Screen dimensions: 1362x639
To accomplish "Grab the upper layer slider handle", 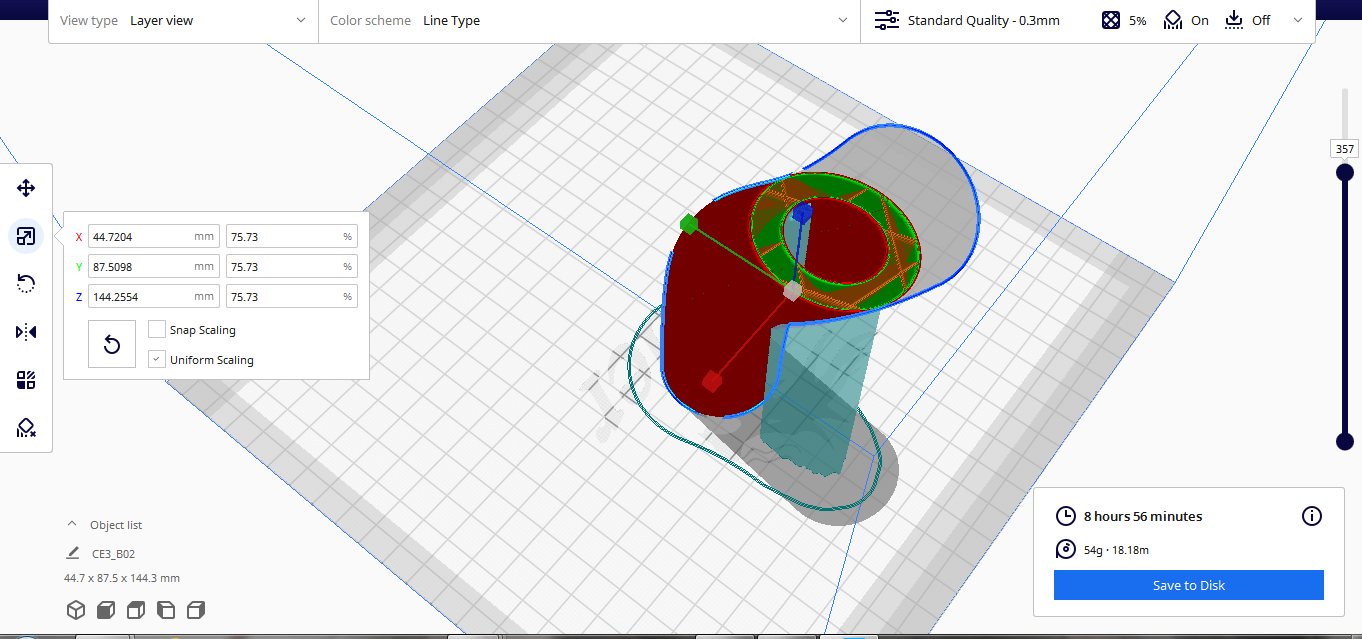I will coord(1345,173).
